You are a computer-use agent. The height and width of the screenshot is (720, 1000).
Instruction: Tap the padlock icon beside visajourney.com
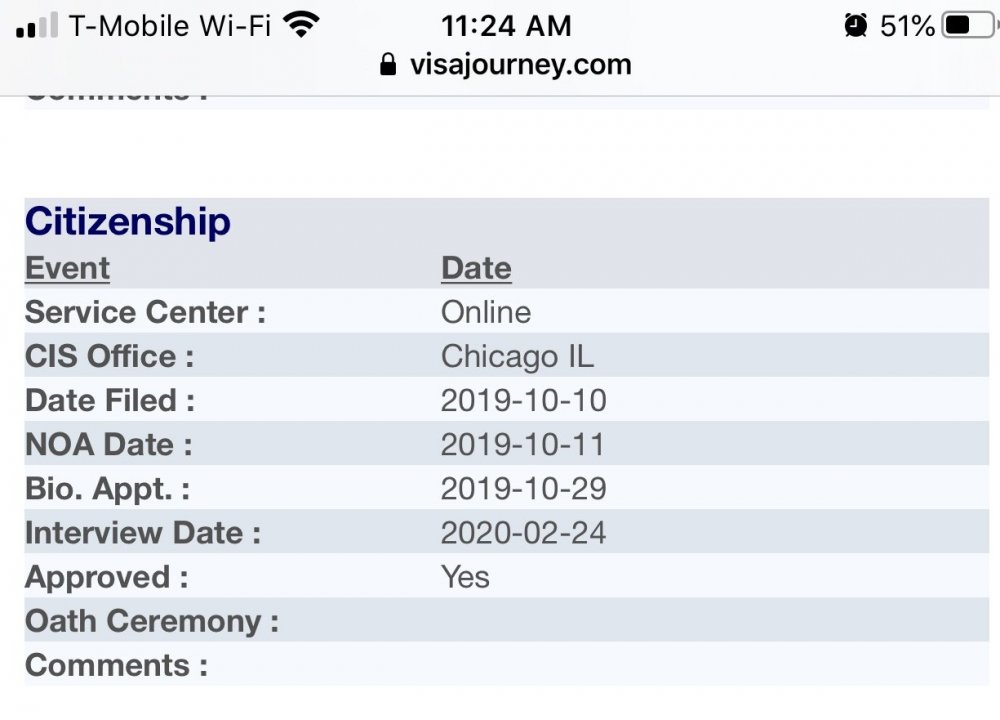coord(388,64)
